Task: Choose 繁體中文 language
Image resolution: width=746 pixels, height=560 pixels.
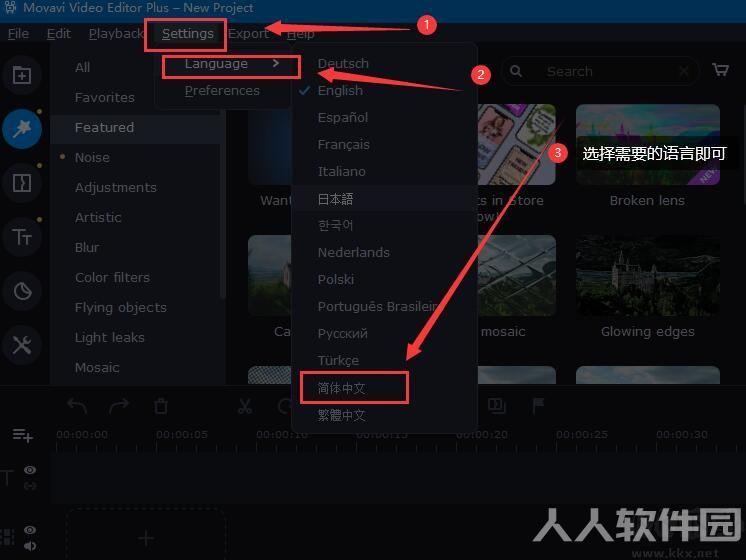Action: tap(384, 415)
